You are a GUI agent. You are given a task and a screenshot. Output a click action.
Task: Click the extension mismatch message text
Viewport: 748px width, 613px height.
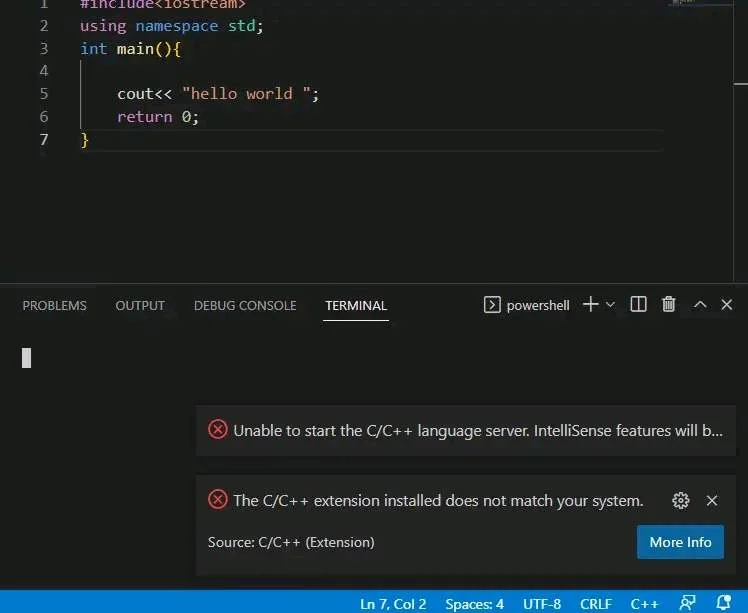(x=438, y=500)
